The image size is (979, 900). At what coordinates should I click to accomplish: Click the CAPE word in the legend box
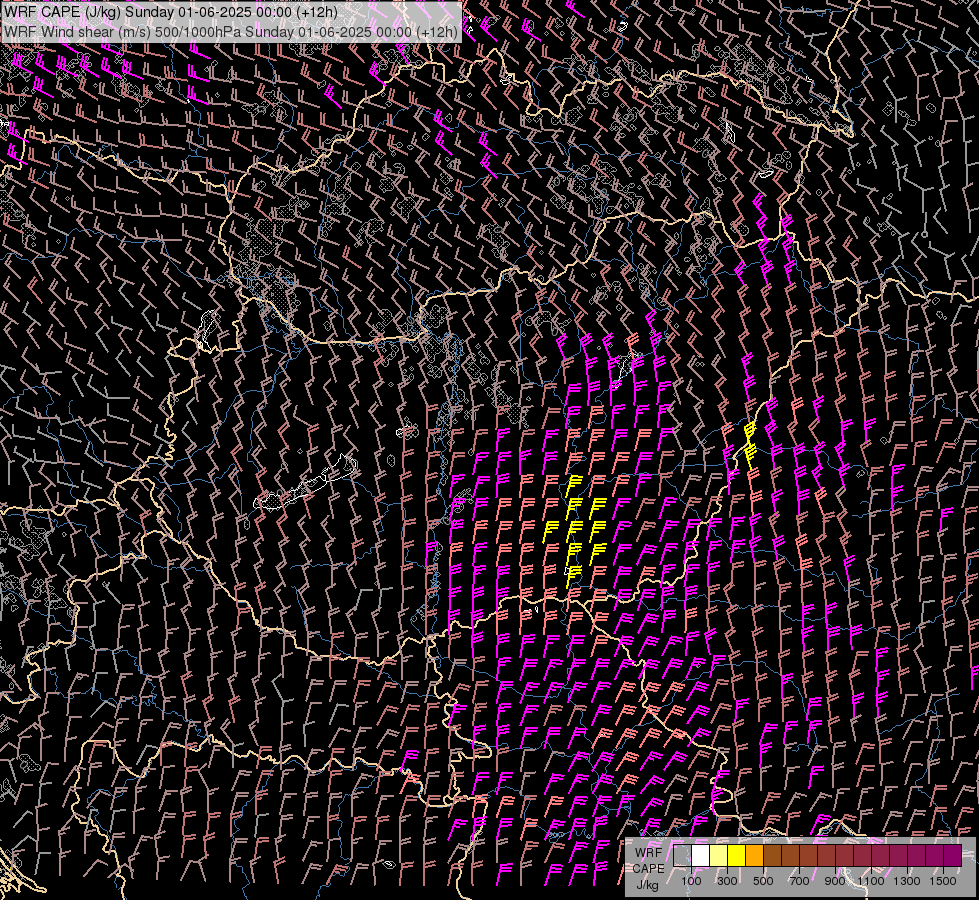coord(648,869)
